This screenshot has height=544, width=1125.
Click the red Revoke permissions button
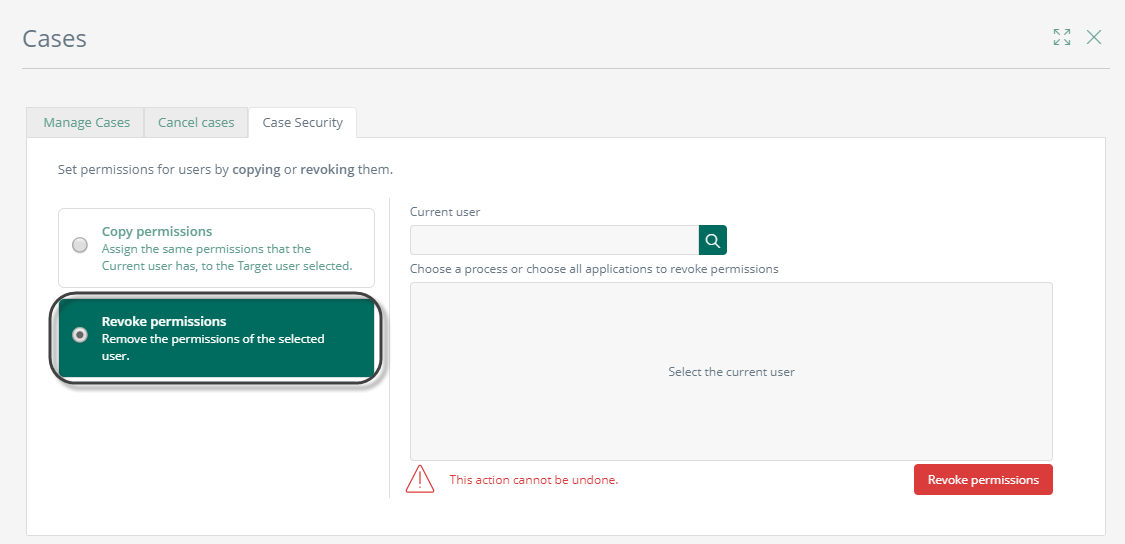(x=983, y=479)
